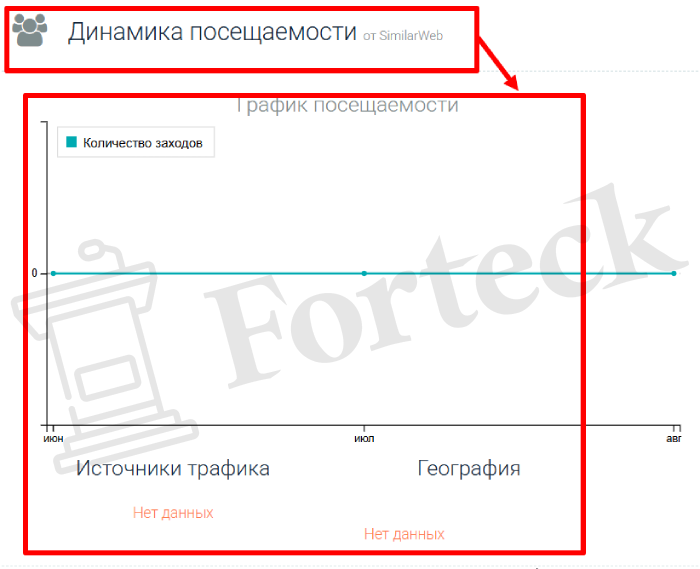Image resolution: width=700 pixels, height=569 pixels.
Task: Click the Forteck watermark stamp logo
Action: [95, 330]
